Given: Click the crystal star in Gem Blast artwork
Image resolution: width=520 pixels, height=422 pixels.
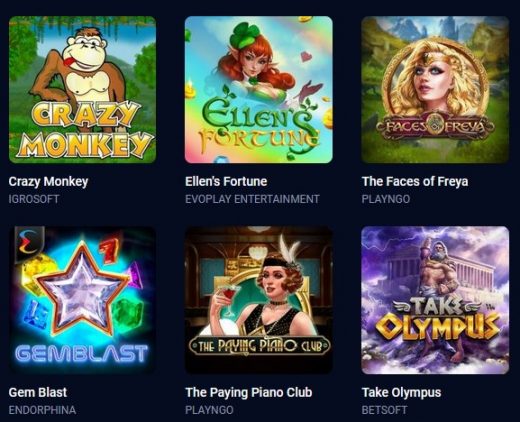Looking at the screenshot, I should click(82, 290).
